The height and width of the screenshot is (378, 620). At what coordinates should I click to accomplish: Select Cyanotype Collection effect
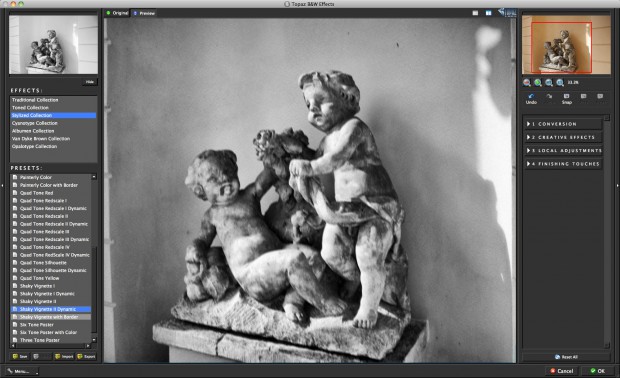[x=53, y=123]
